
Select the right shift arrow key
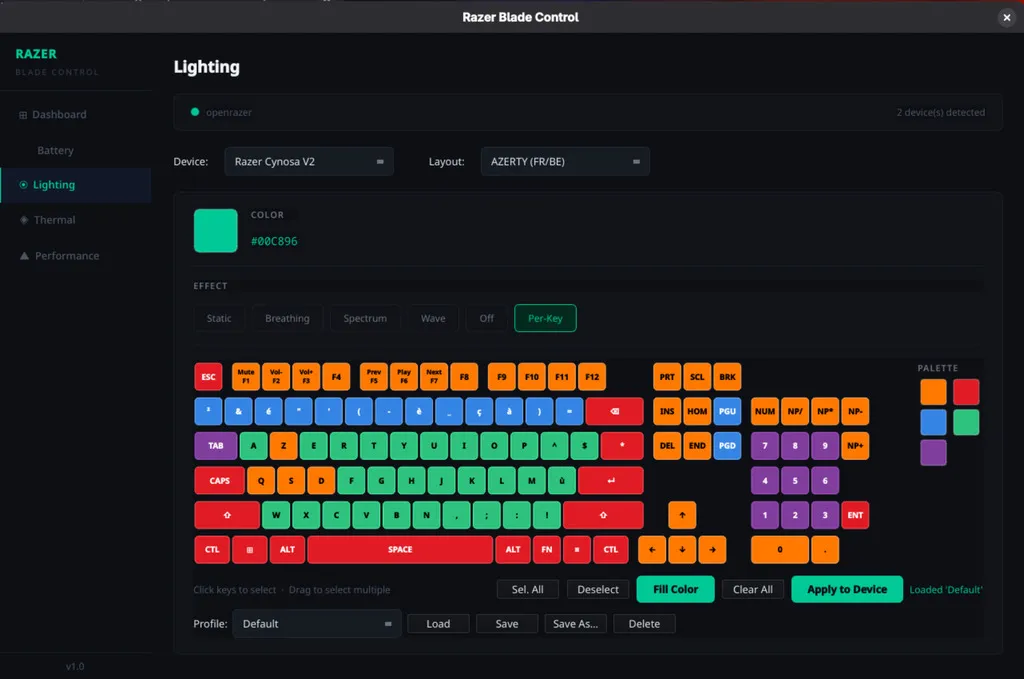tap(603, 515)
